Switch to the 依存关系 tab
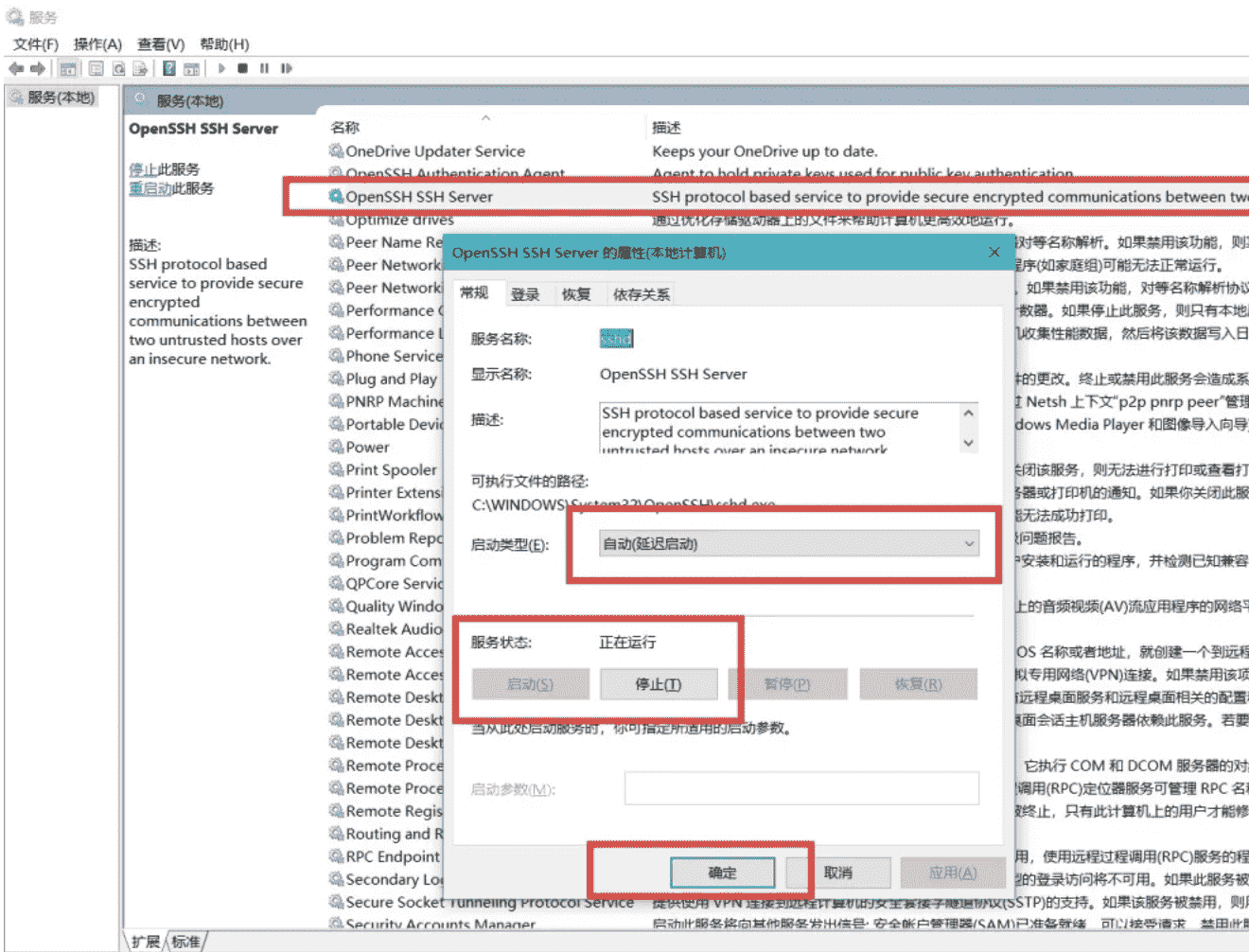1249x952 pixels. click(642, 294)
